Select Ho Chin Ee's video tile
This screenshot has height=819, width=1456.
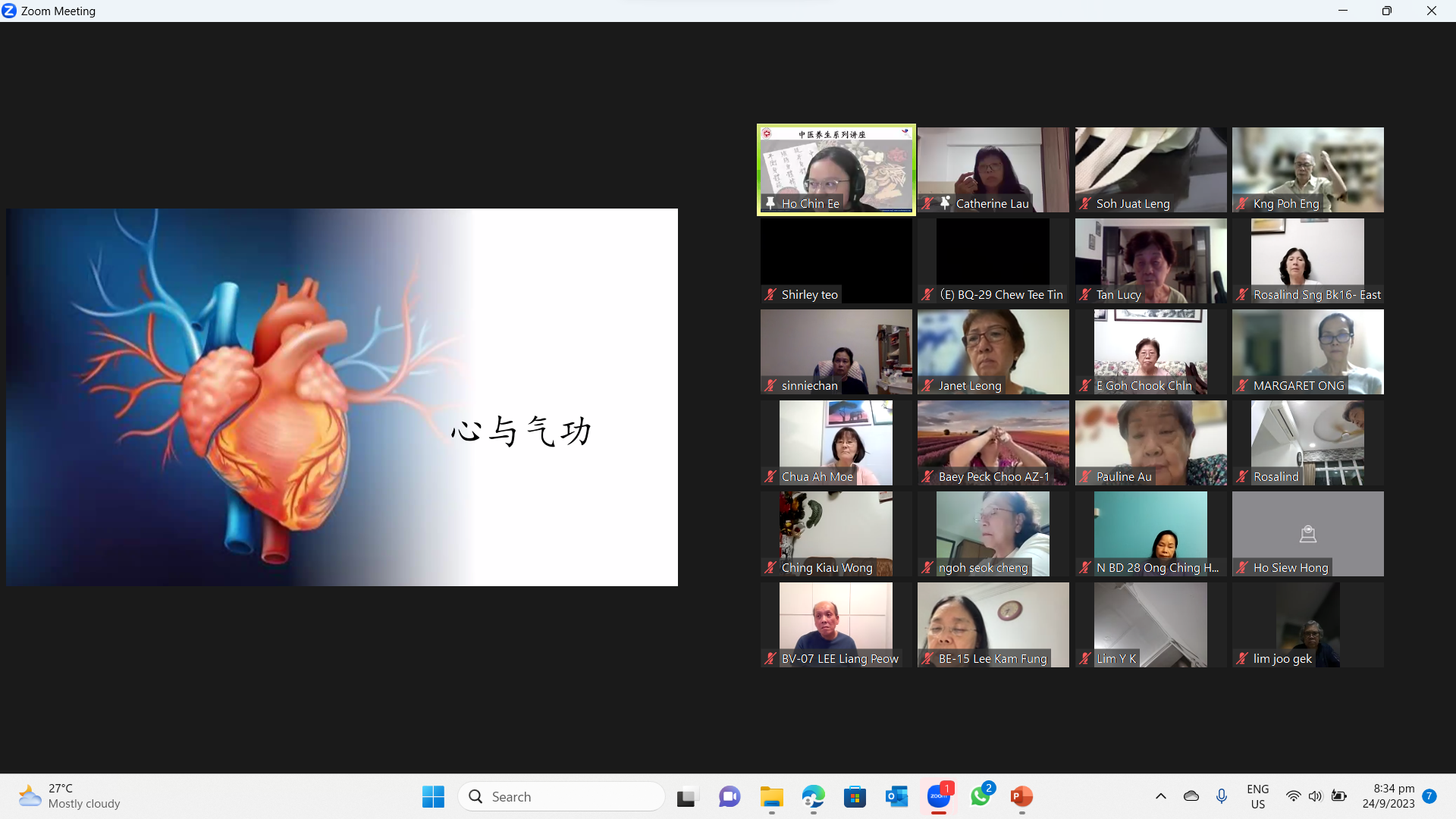tap(836, 170)
